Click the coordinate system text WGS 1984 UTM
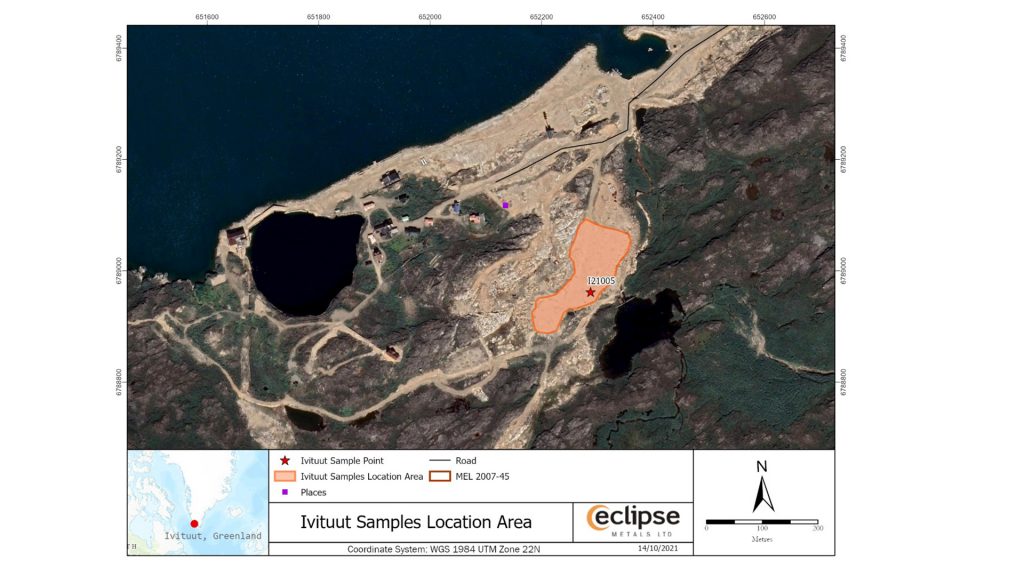Viewport: 1024px width, 576px height. (443, 549)
